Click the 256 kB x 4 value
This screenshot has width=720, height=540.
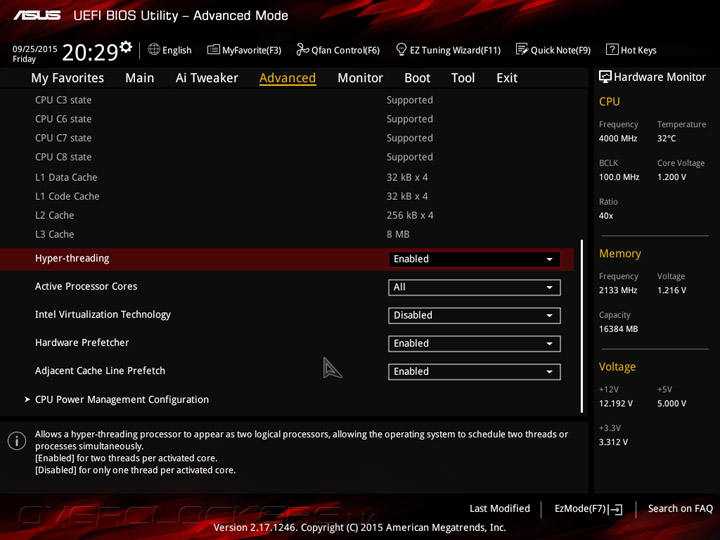[410, 215]
